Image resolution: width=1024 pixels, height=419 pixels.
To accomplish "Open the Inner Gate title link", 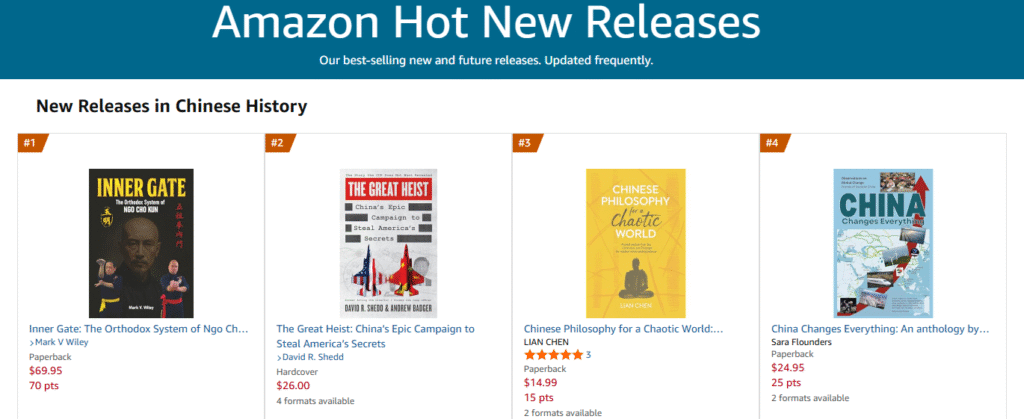I will pos(138,328).
